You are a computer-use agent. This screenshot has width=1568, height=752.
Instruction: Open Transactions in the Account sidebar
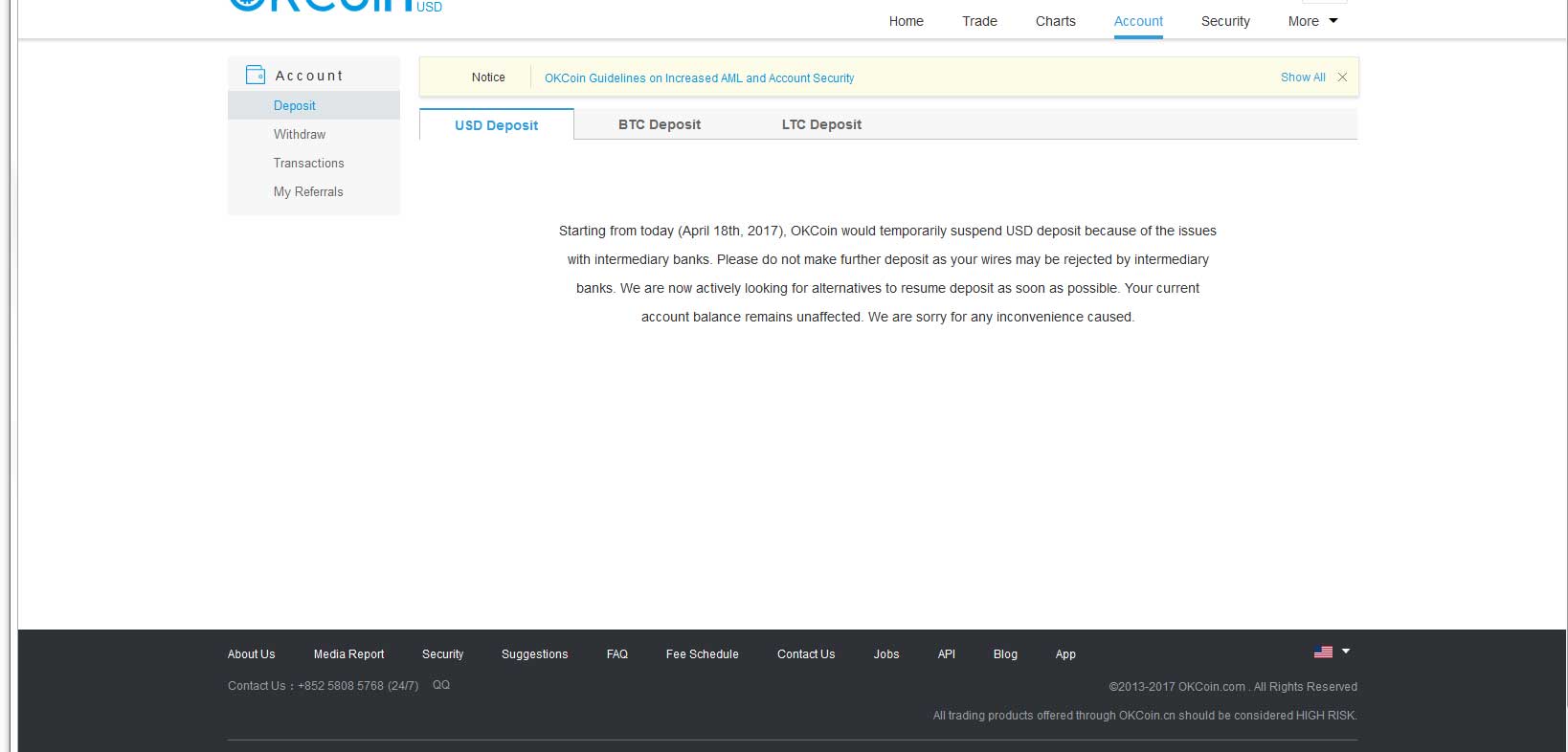point(308,163)
